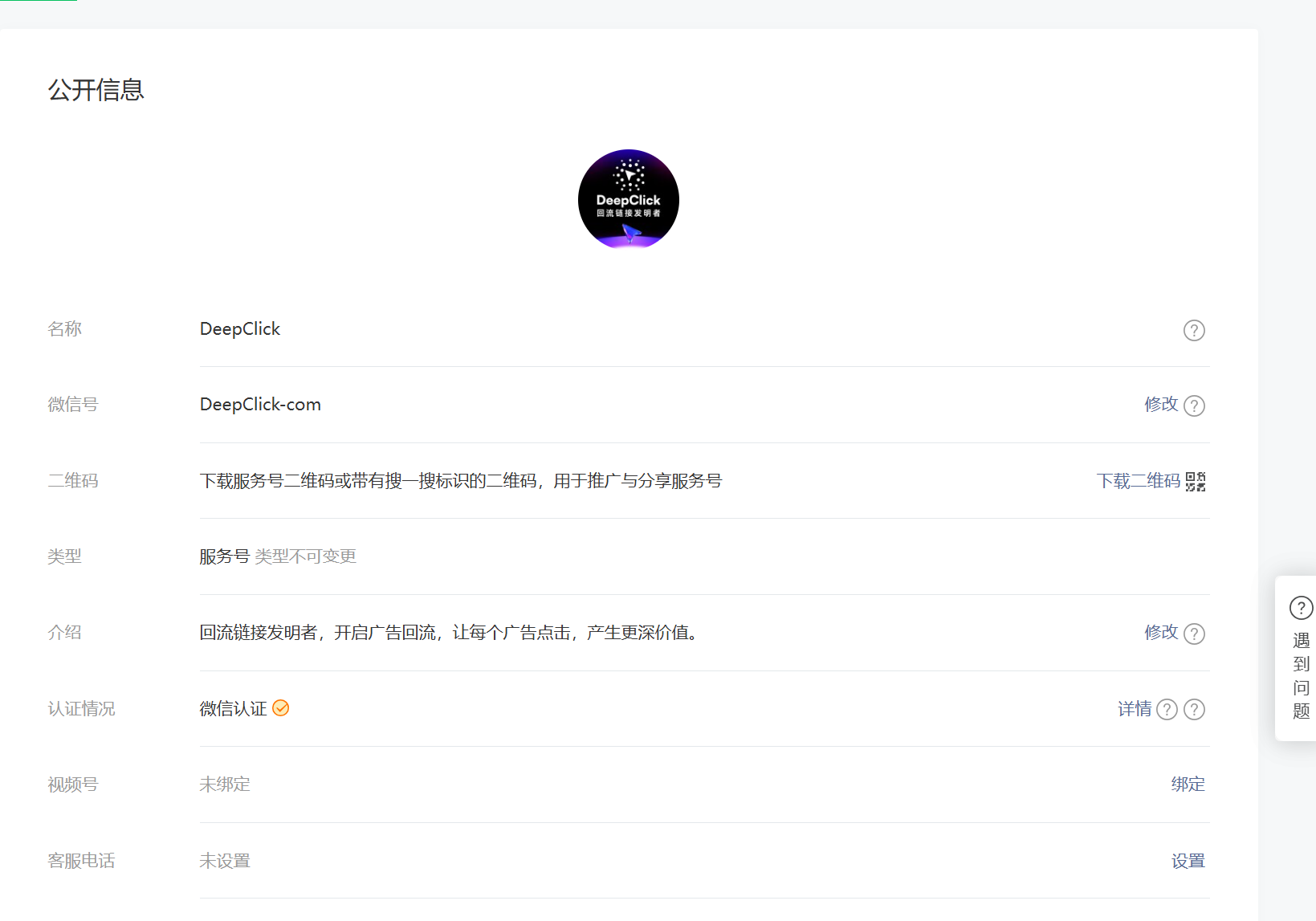
Task: Click the 客服电话 field label
Action: coord(82,862)
